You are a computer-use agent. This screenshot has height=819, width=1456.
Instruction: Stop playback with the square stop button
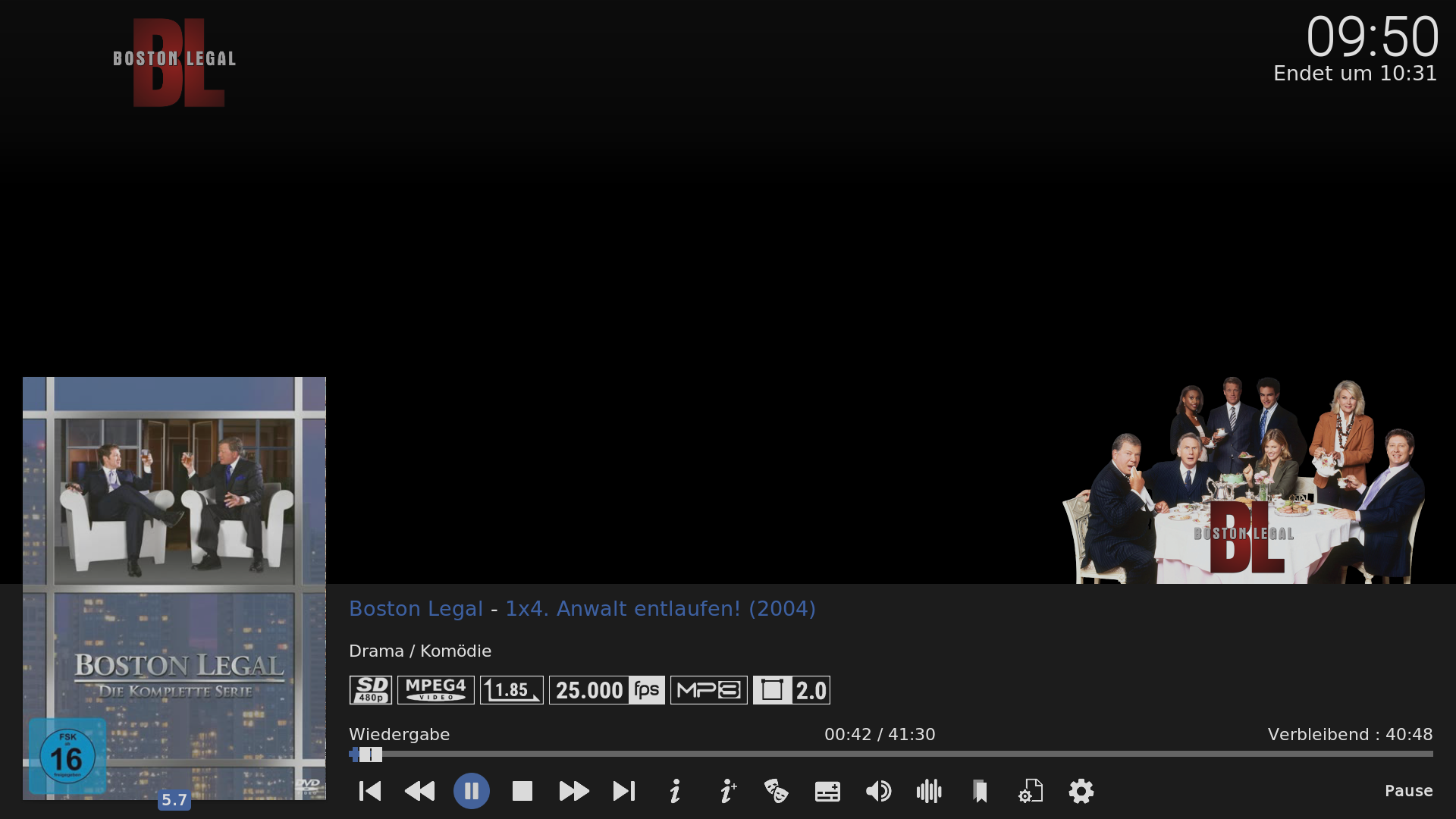click(522, 791)
